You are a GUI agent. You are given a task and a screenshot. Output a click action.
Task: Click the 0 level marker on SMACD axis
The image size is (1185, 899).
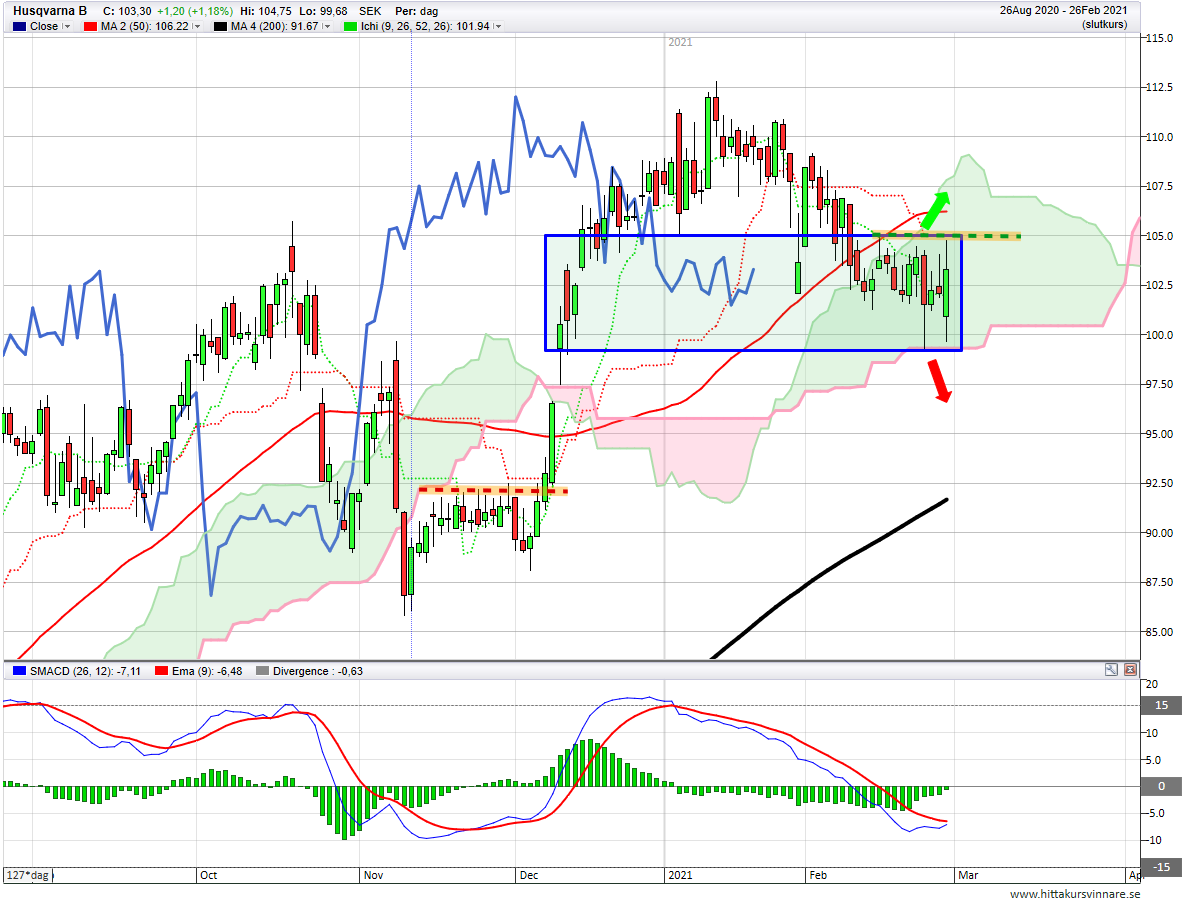pyautogui.click(x=1162, y=786)
